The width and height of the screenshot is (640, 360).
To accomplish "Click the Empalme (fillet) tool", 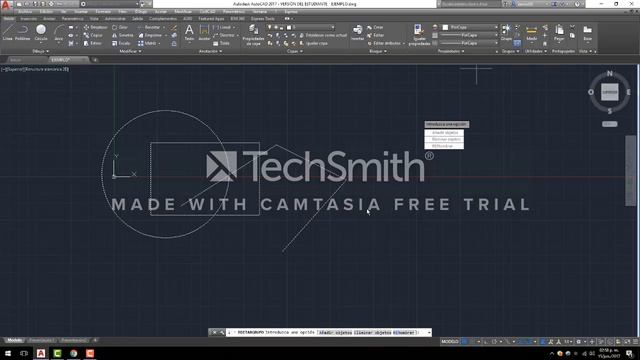I will pos(150,36).
